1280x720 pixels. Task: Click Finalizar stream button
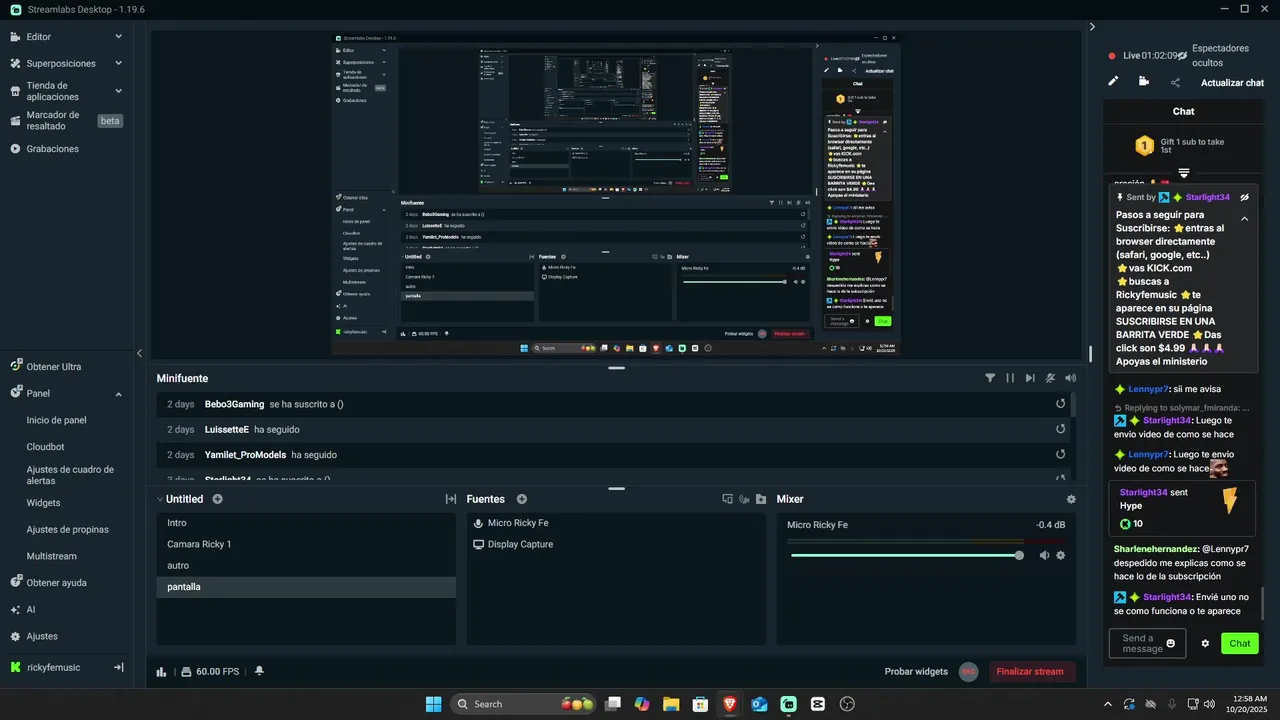[x=1030, y=671]
